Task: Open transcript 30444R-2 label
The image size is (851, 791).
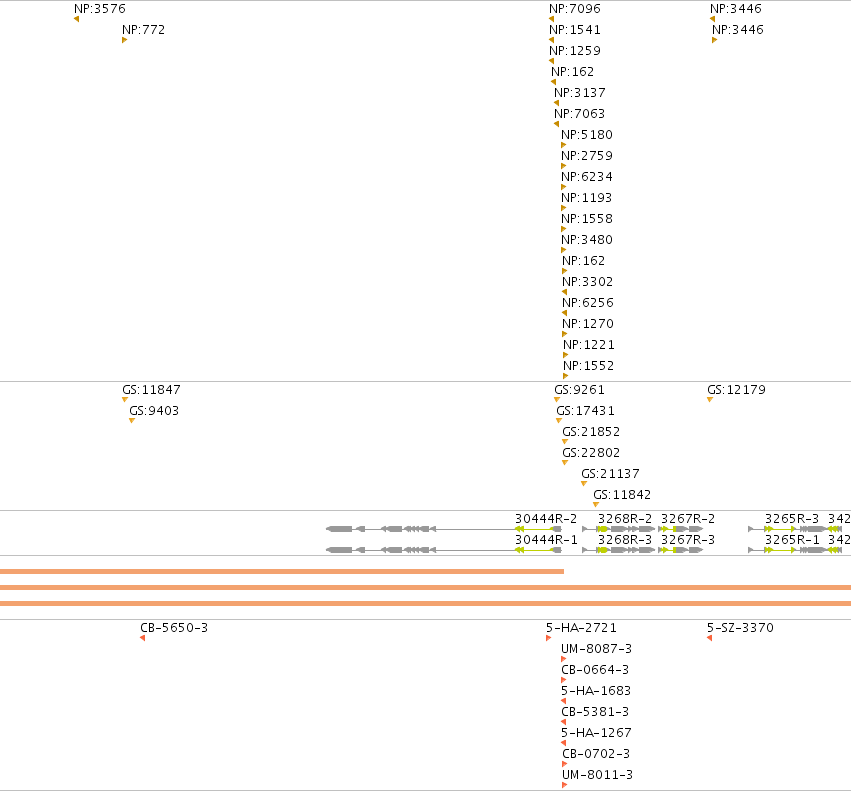Action: tap(546, 519)
